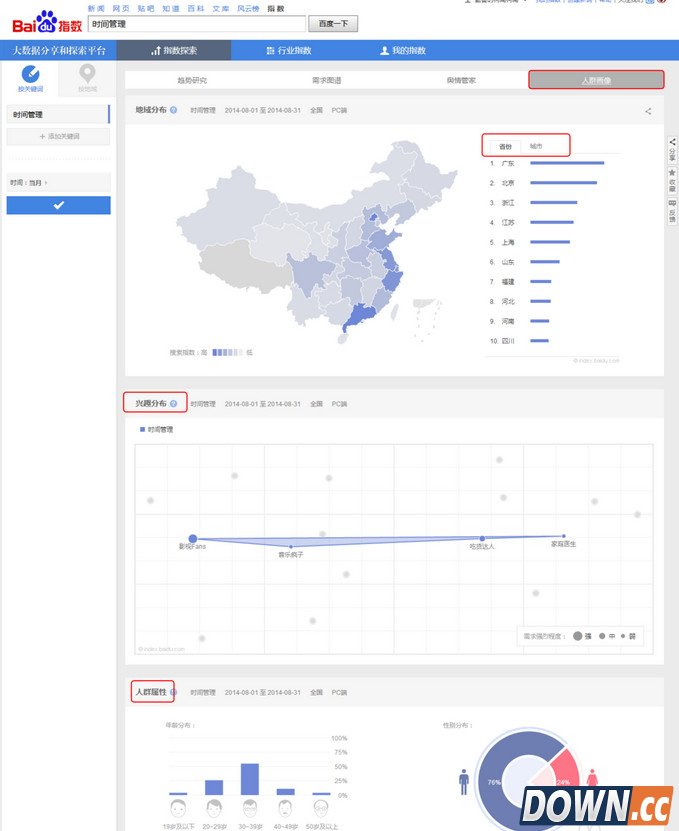The height and width of the screenshot is (831, 679).
Task: Click the search index color scale legend
Action: coord(227,352)
